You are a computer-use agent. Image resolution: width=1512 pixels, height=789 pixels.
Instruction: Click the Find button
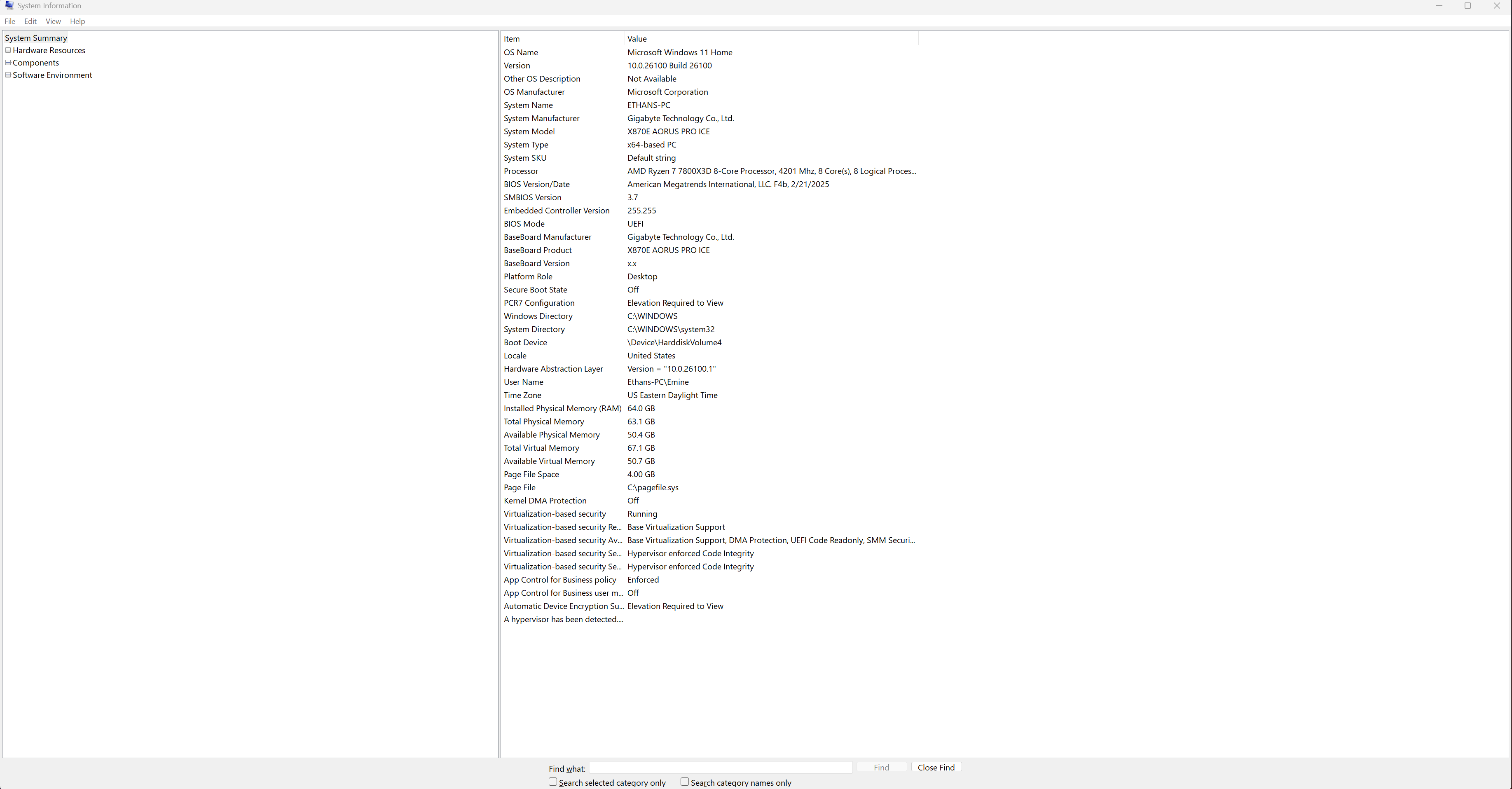tap(881, 767)
